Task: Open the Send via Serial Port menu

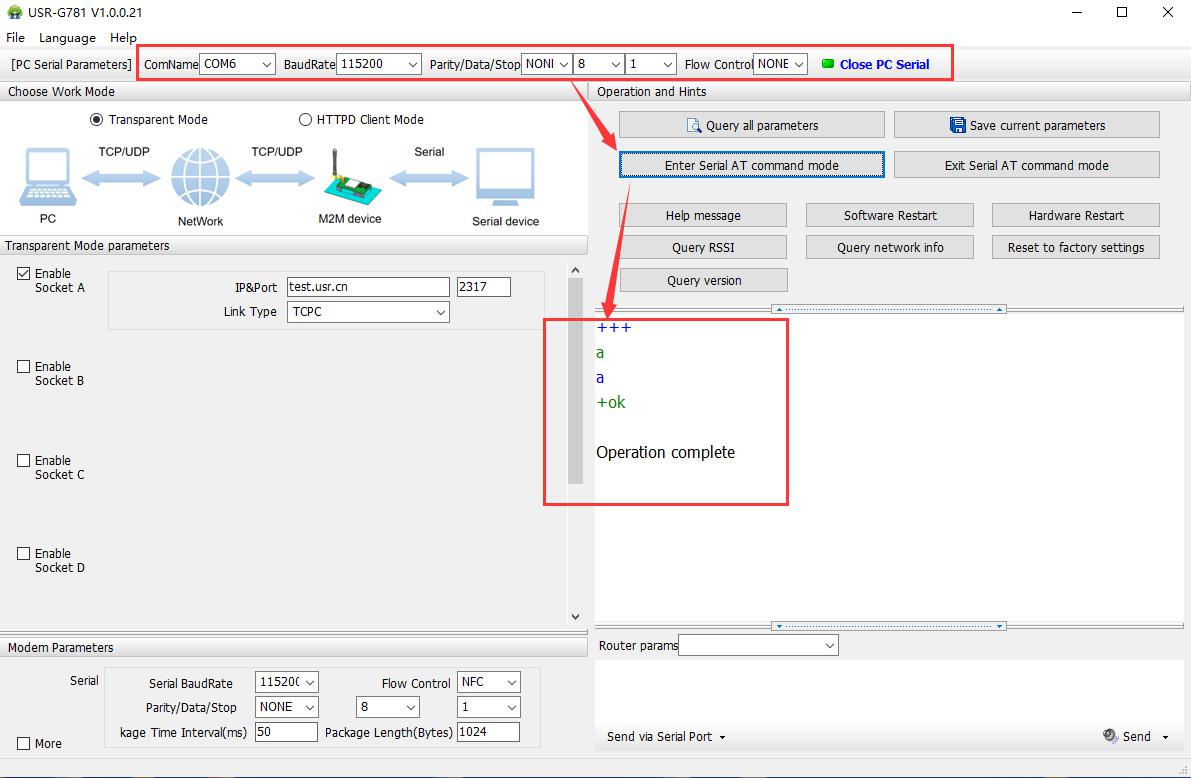Action: (665, 736)
